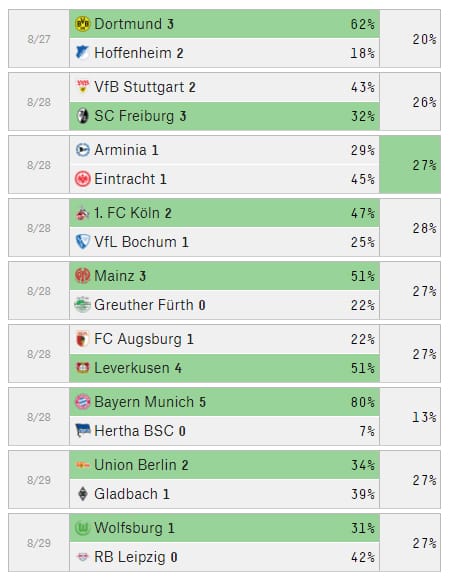Image resolution: width=450 pixels, height=580 pixels.
Task: Open the 1. FC Köln team link
Action: pyautogui.click(x=127, y=213)
